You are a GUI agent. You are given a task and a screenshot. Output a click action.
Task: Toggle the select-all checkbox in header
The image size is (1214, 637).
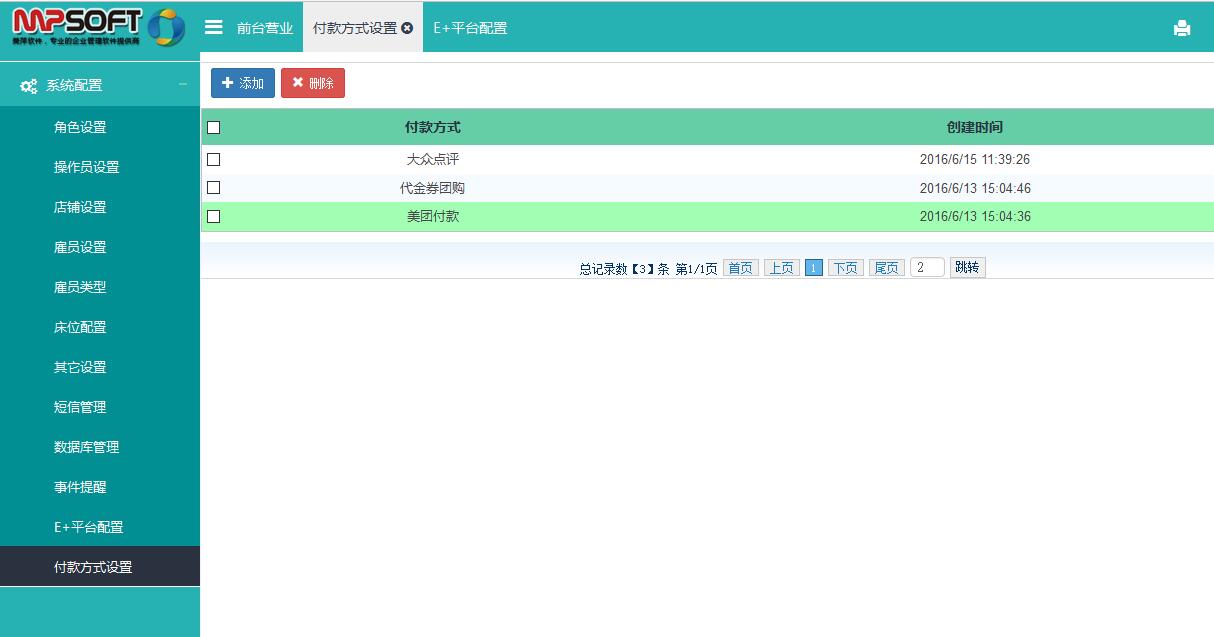tap(213, 127)
